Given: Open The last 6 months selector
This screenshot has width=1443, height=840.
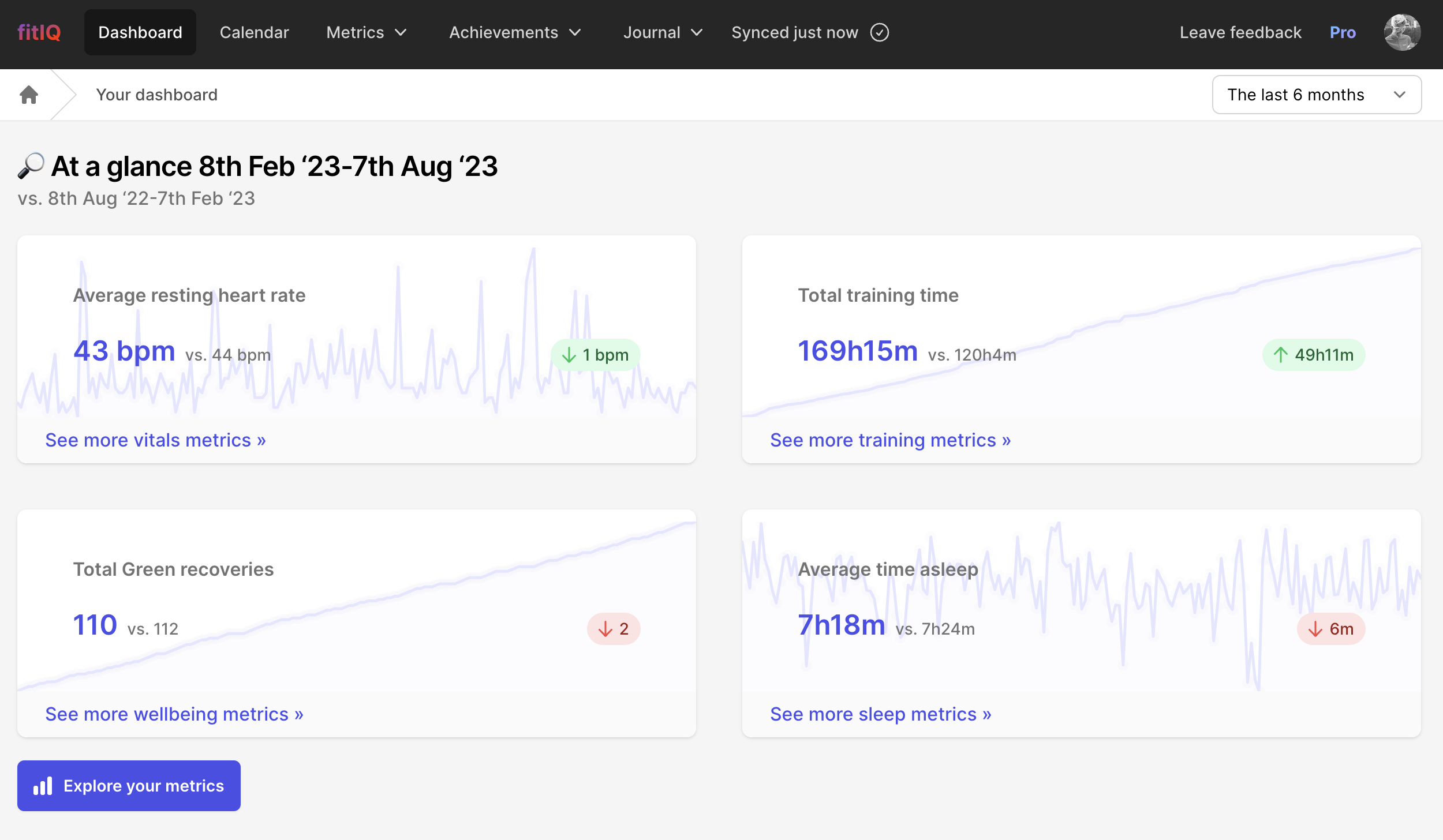Looking at the screenshot, I should pos(1316,95).
